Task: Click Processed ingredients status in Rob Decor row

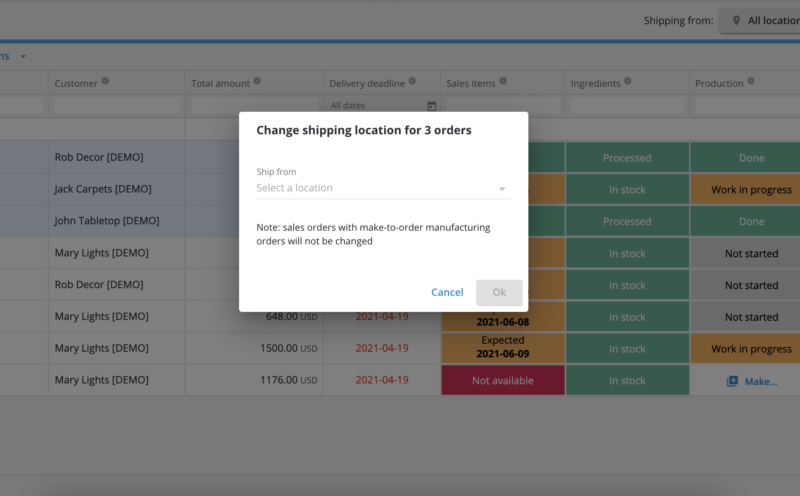Action: (x=627, y=158)
